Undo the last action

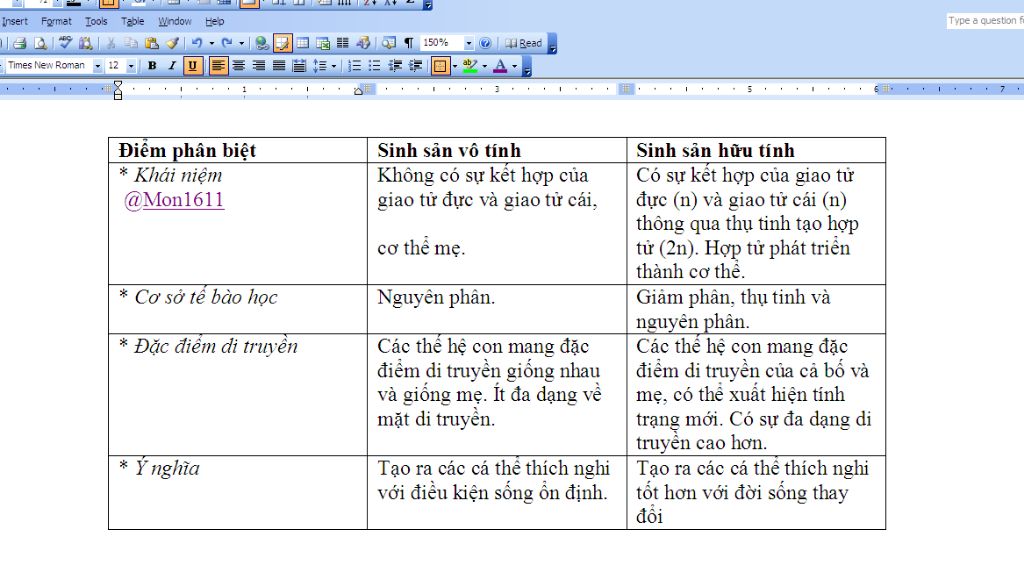(197, 43)
